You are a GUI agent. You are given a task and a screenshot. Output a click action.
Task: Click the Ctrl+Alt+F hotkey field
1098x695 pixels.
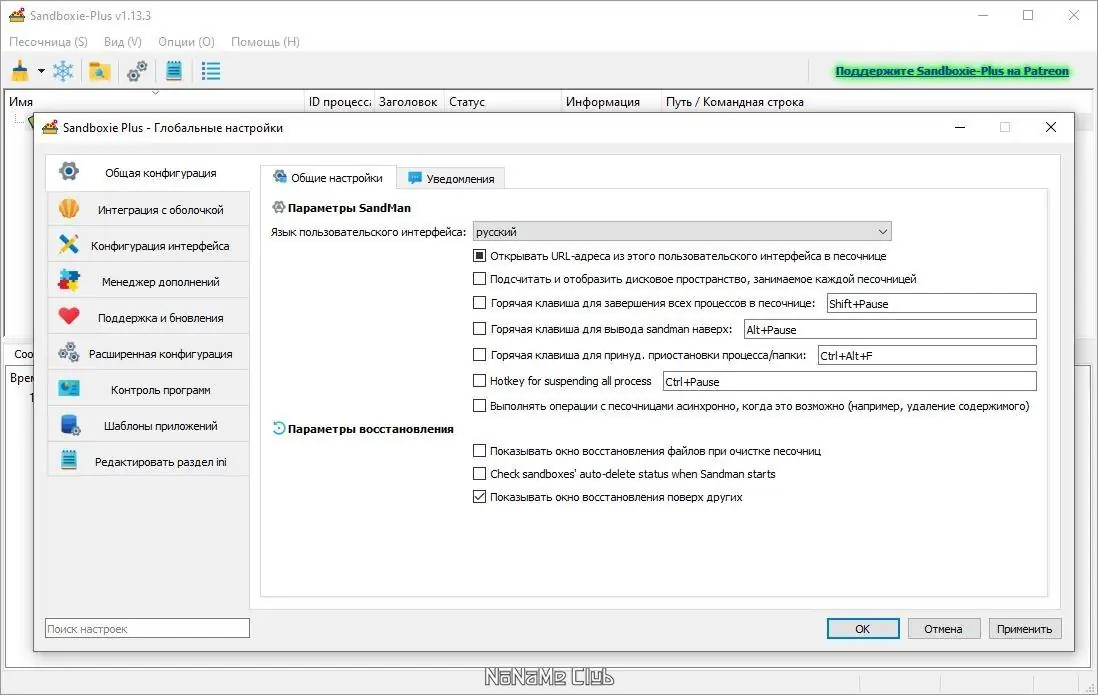[x=927, y=355]
